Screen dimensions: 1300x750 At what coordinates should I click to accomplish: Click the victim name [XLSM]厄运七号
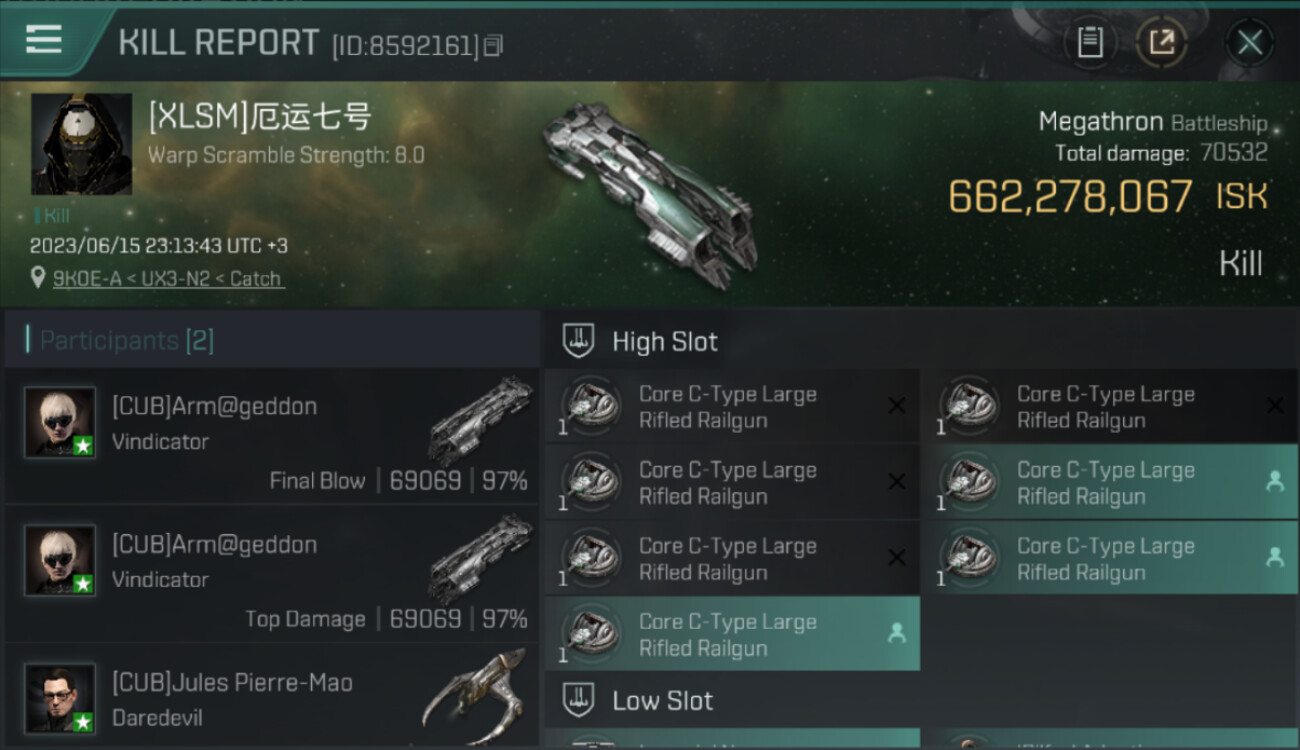(260, 117)
